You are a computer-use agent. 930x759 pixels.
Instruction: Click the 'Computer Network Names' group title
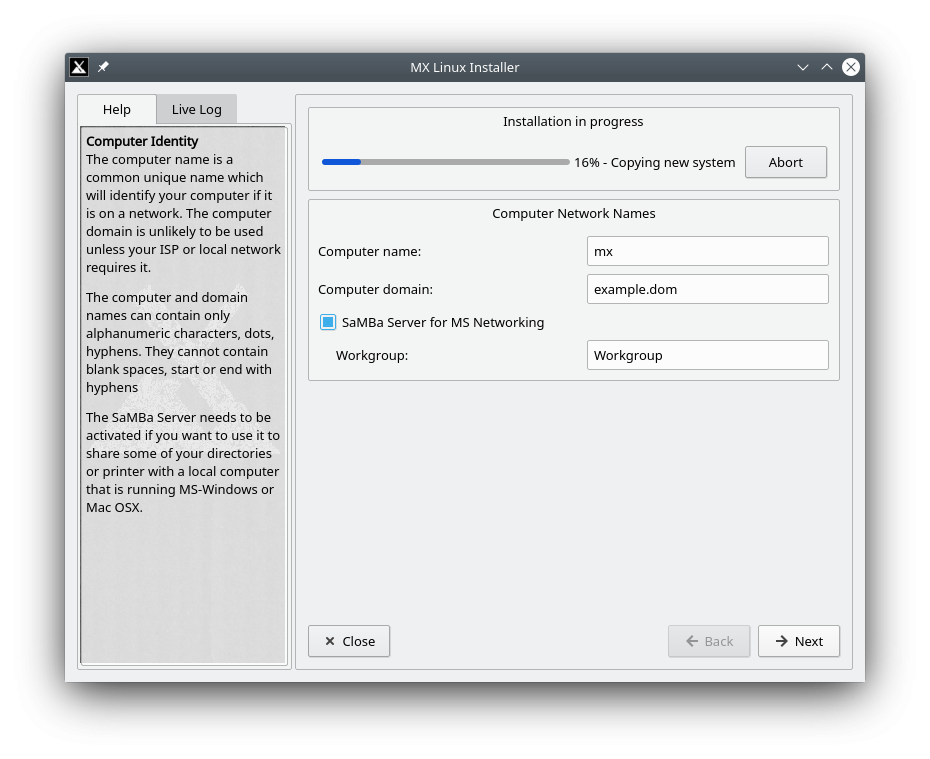(x=574, y=213)
